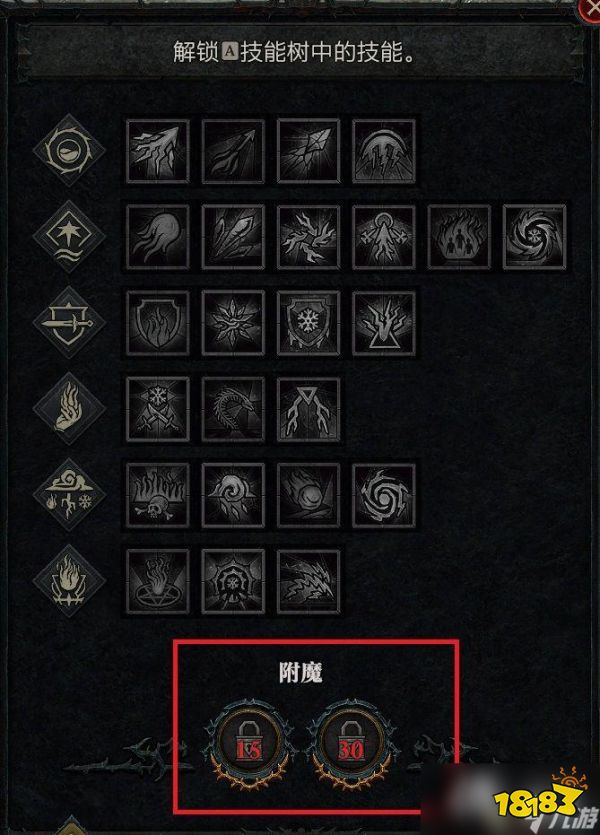Open the sword and shield defensive category
Image resolution: width=600 pixels, height=835 pixels.
tap(69, 322)
